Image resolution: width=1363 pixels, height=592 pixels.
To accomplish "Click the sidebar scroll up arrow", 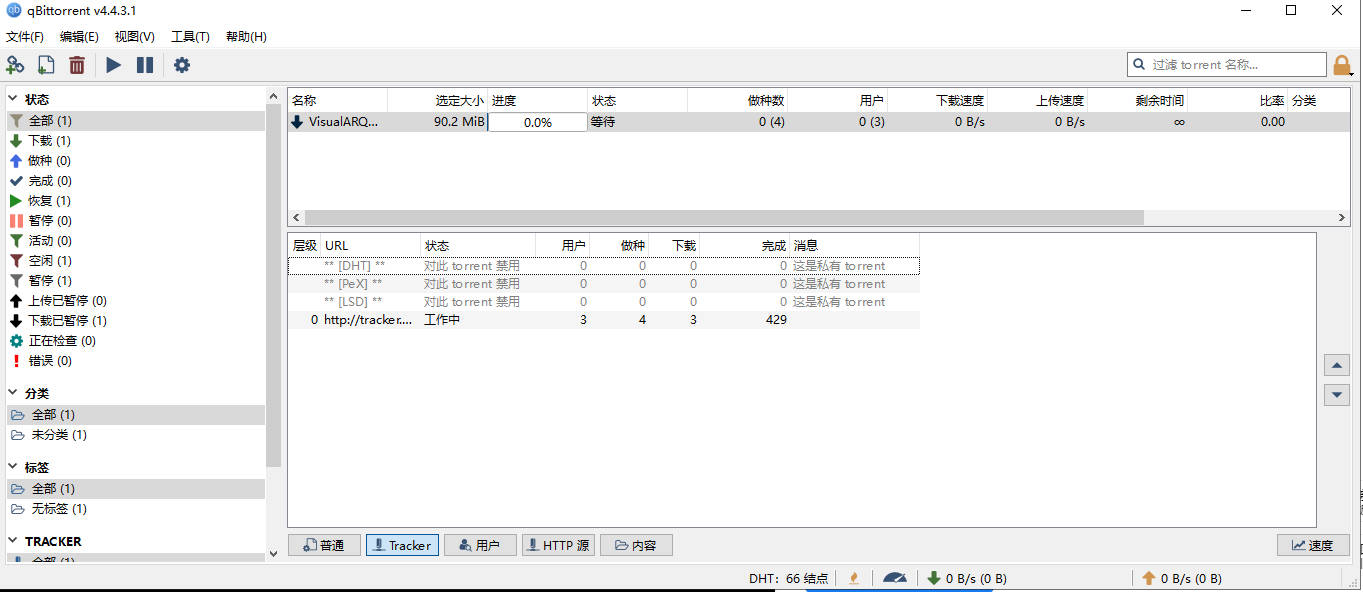I will 274,97.
